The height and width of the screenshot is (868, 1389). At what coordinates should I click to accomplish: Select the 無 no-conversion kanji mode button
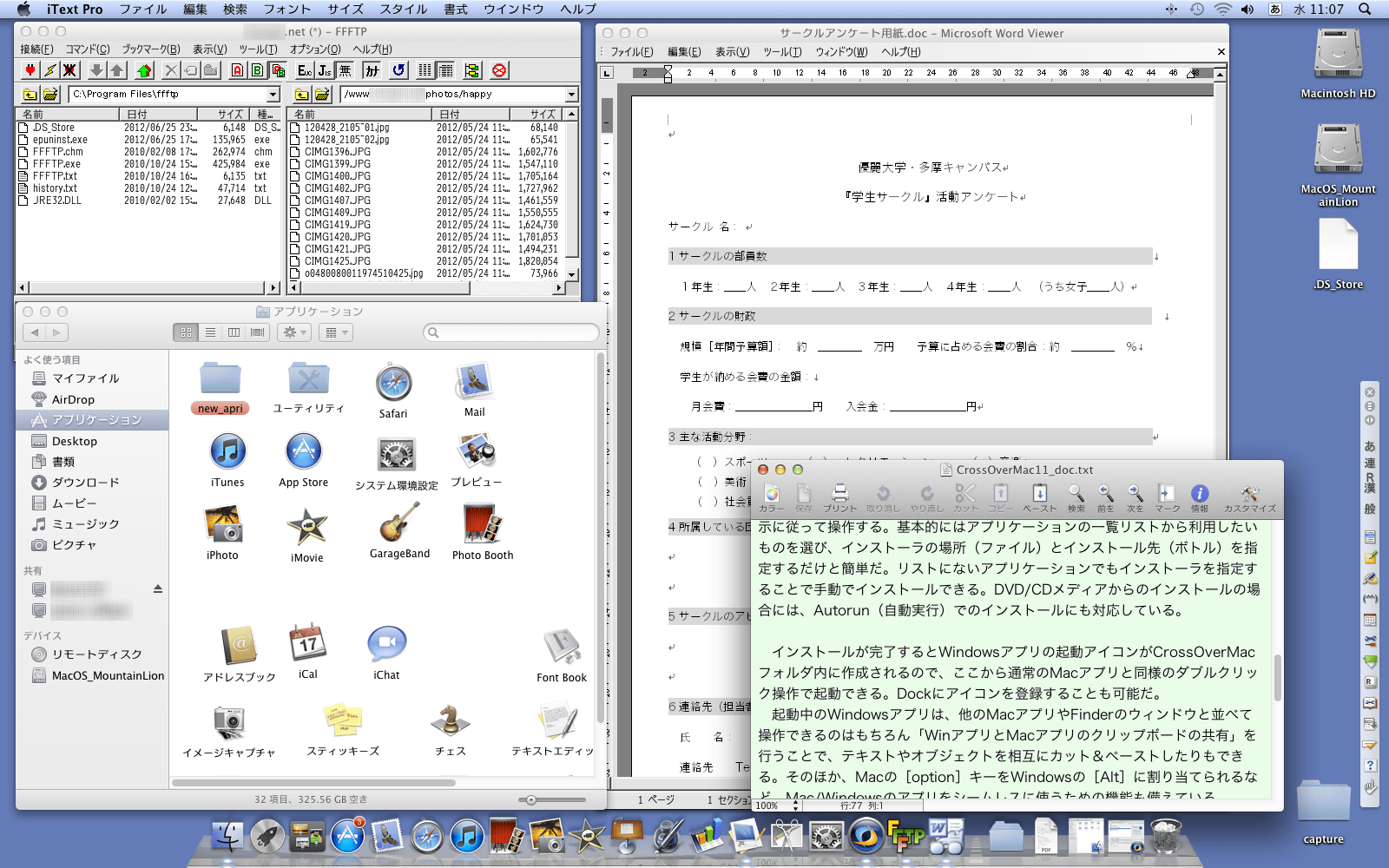click(345, 70)
